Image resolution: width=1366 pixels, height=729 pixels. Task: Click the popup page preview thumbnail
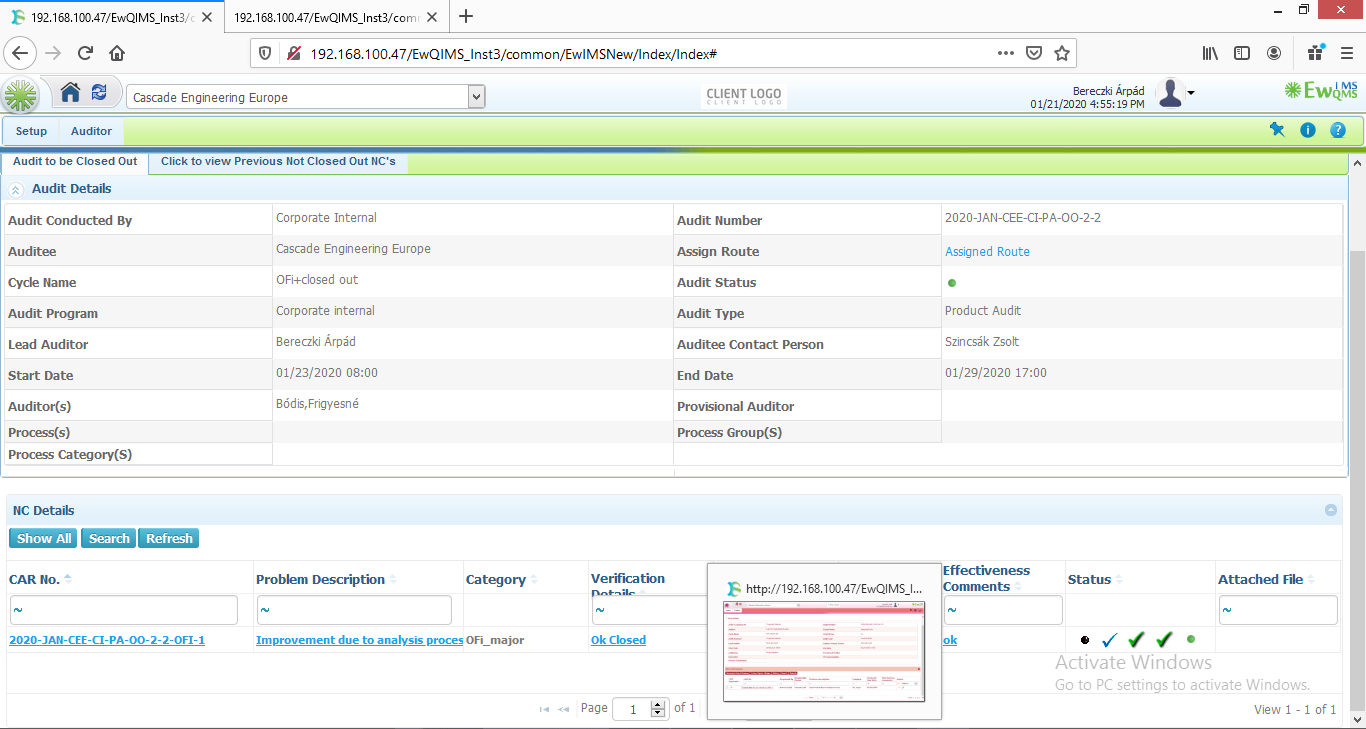(x=824, y=652)
